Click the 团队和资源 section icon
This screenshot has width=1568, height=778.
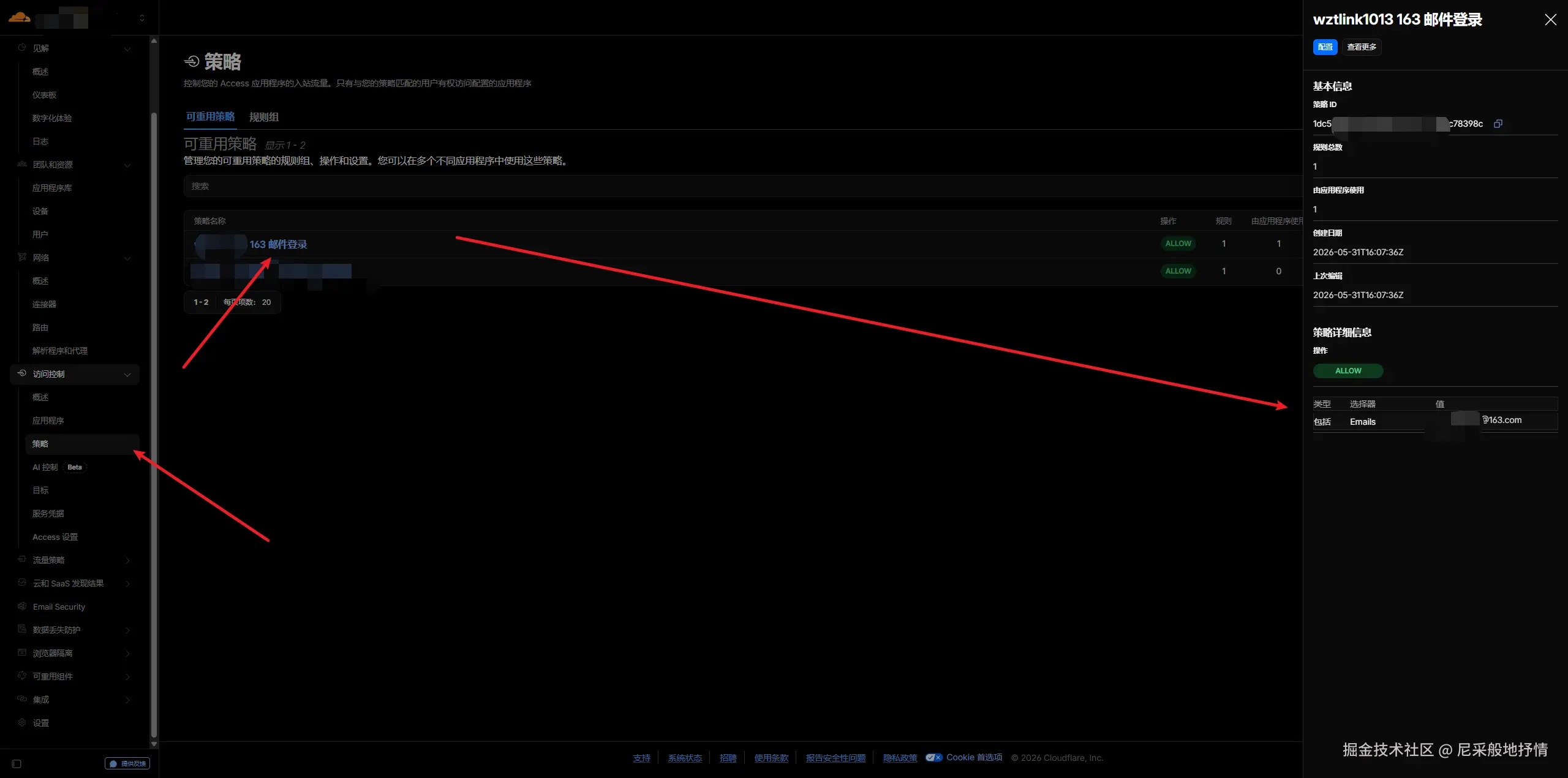[22, 164]
